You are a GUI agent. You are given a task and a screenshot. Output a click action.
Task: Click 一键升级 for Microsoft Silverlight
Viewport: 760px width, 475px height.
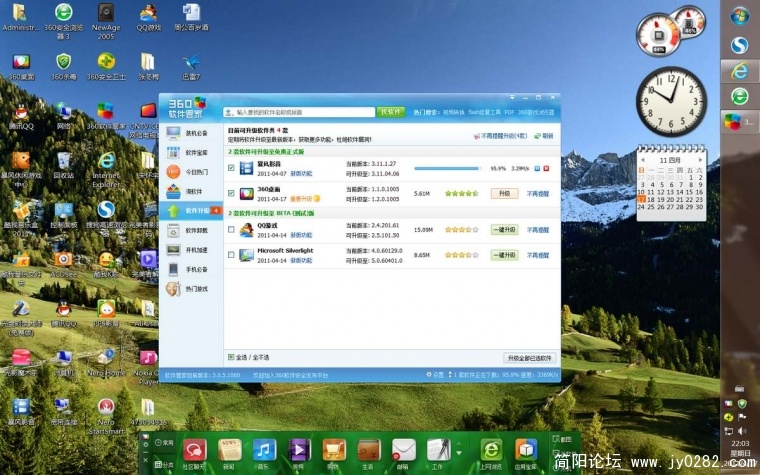point(504,255)
